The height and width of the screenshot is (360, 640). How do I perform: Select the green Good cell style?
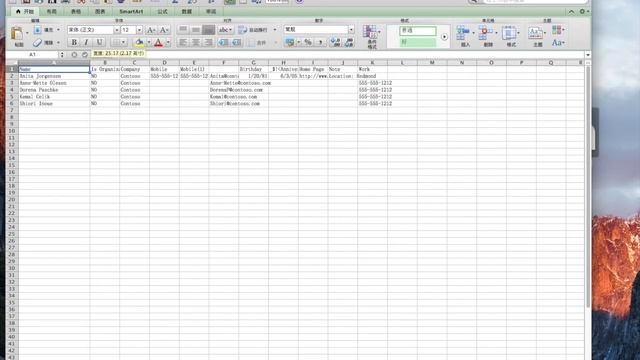pos(418,42)
